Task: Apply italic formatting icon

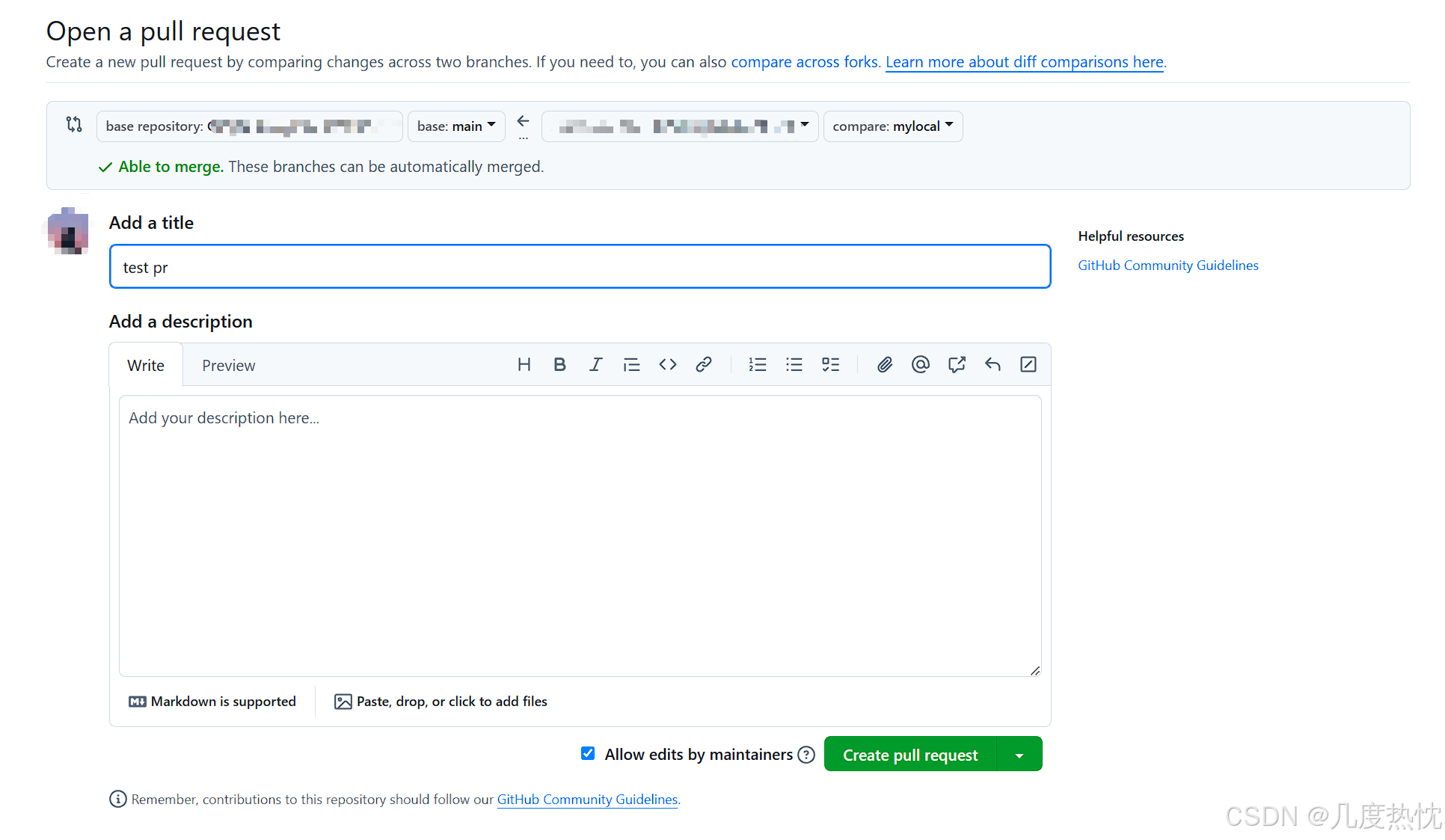Action: [595, 364]
